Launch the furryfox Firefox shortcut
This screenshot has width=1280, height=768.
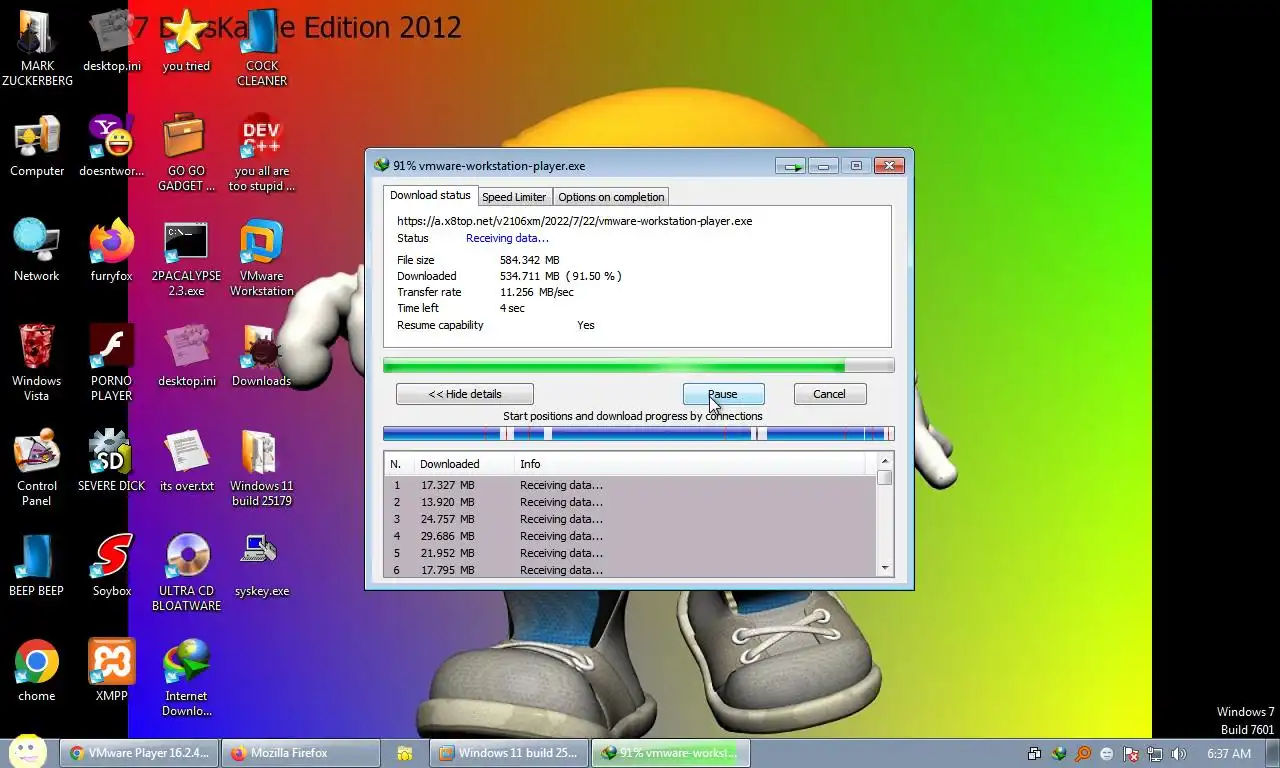pyautogui.click(x=111, y=251)
